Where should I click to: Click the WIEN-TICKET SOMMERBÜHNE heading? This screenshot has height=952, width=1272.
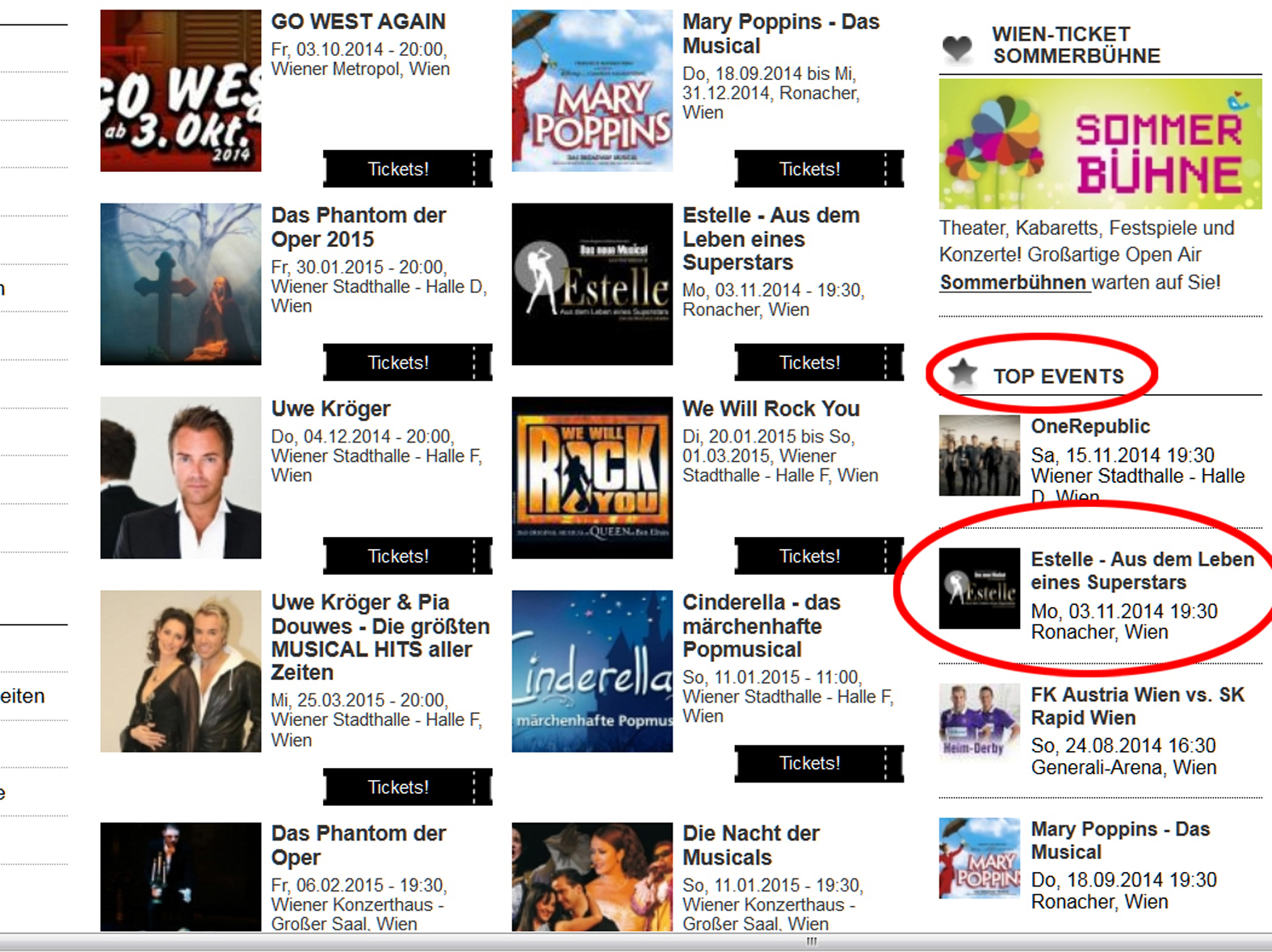tap(1077, 45)
